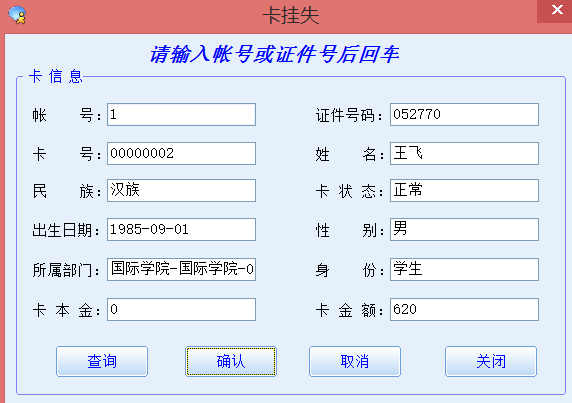572x403 pixels.
Task: Click the blue instruction heading text
Action: pyautogui.click(x=275, y=54)
